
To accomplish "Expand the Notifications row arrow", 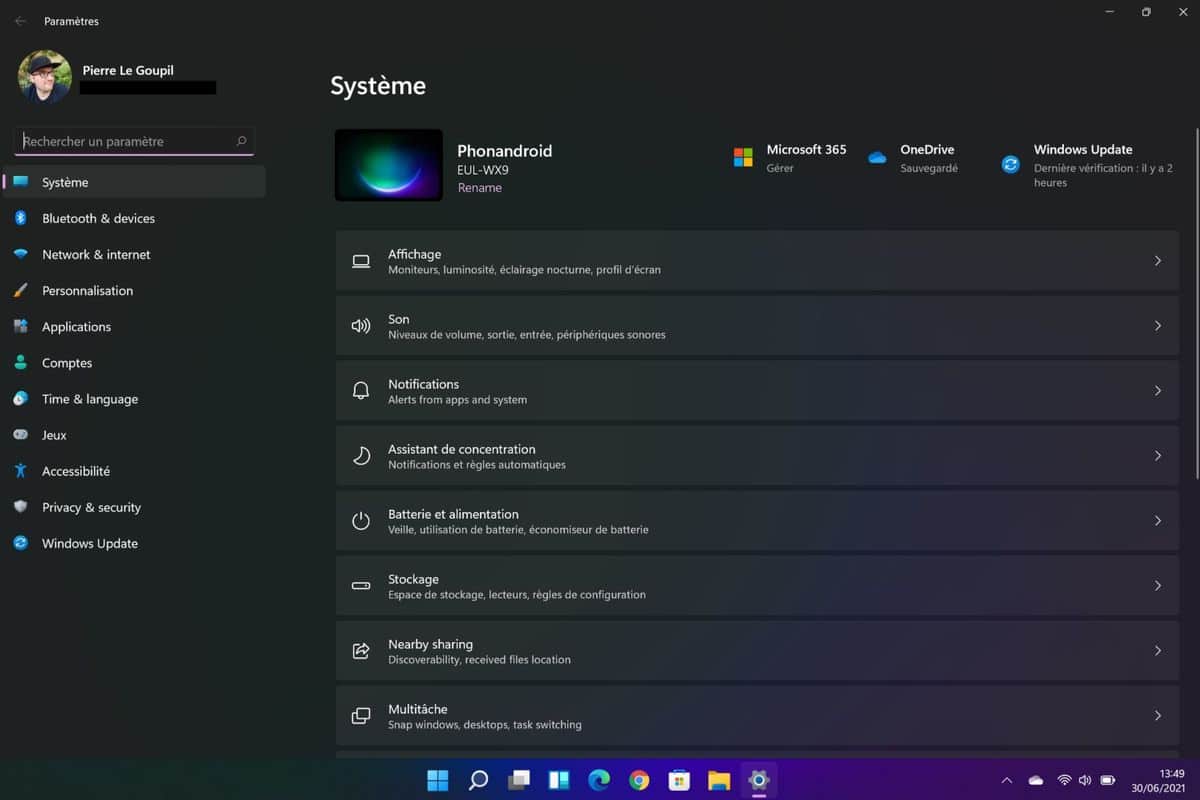I will click(1158, 391).
